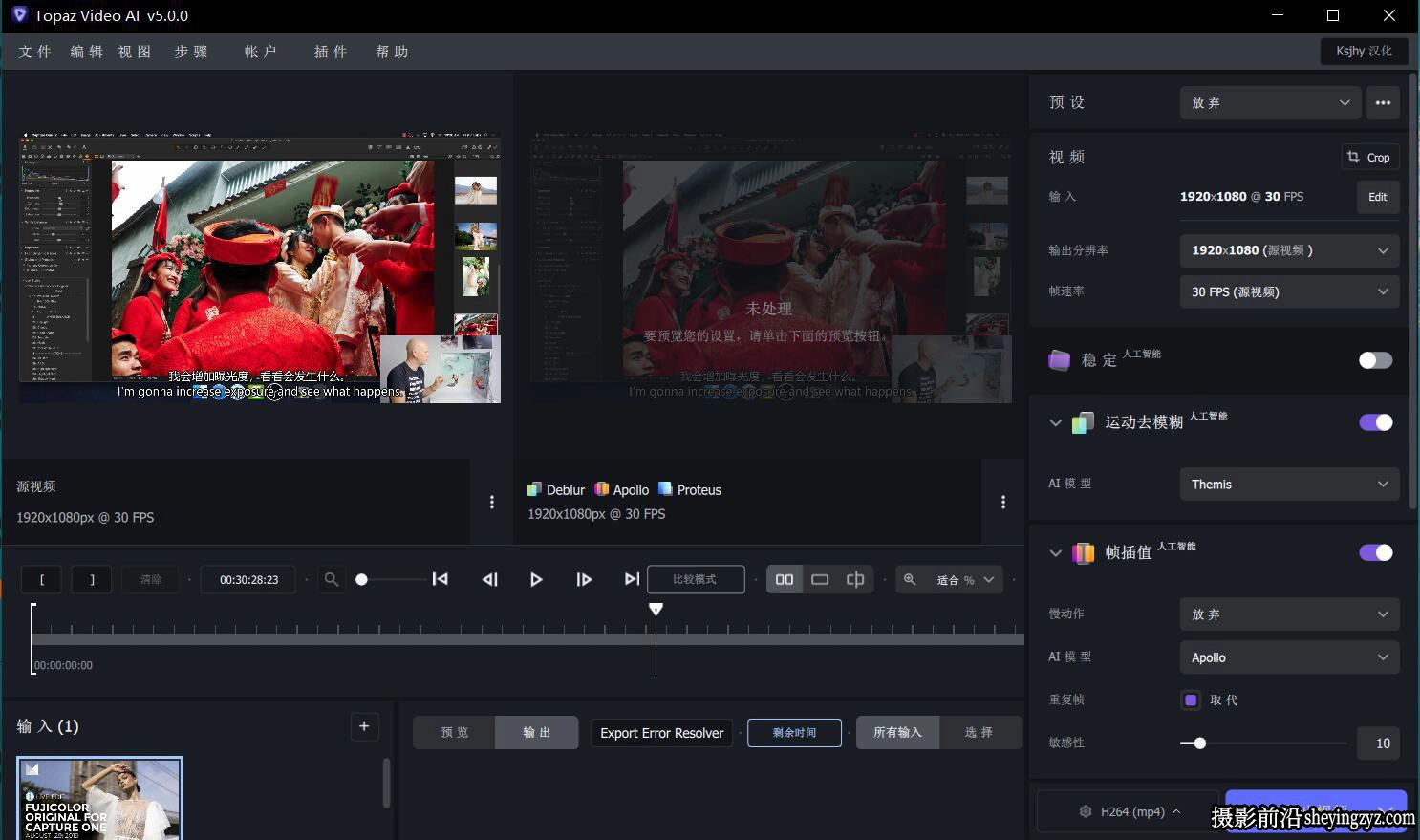The width and height of the screenshot is (1420, 840).
Task: Open the Themis AI model dropdown
Action: pos(1290,485)
